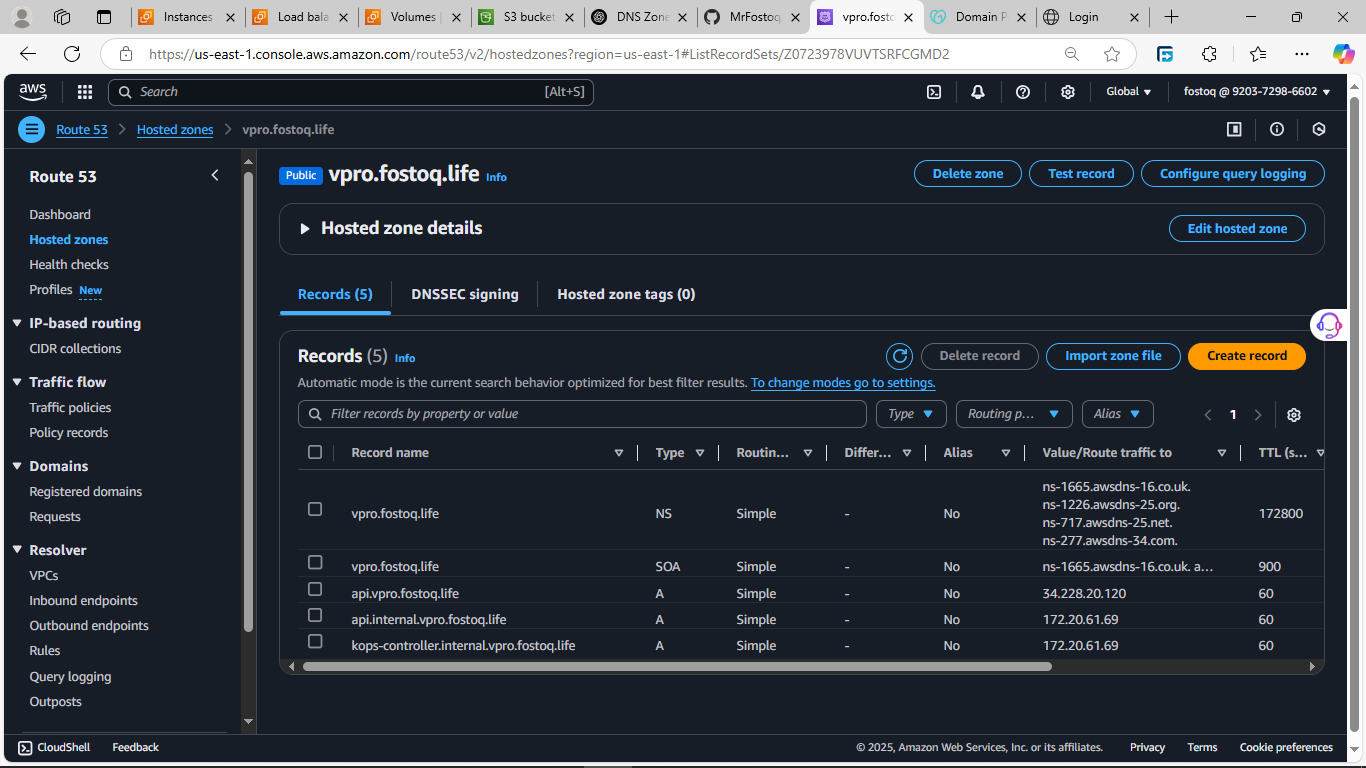
Task: Open the help question mark menu
Action: (1023, 92)
